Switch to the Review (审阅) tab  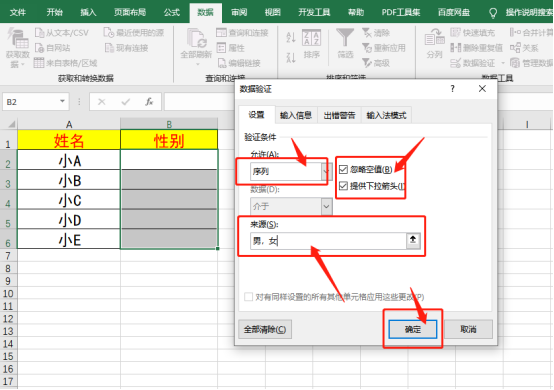[239, 12]
